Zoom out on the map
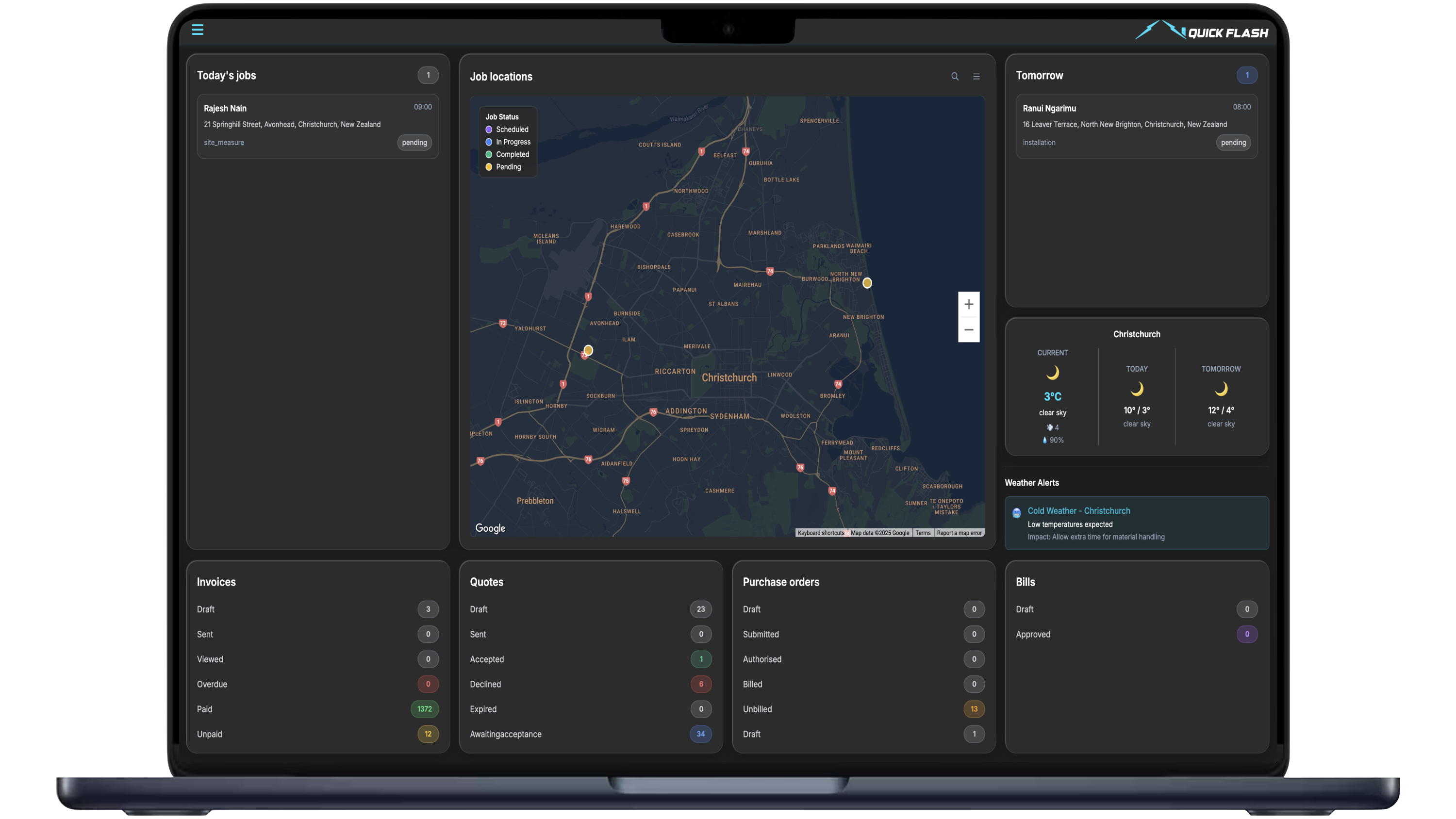Image resolution: width=1456 pixels, height=819 pixels. tap(969, 329)
